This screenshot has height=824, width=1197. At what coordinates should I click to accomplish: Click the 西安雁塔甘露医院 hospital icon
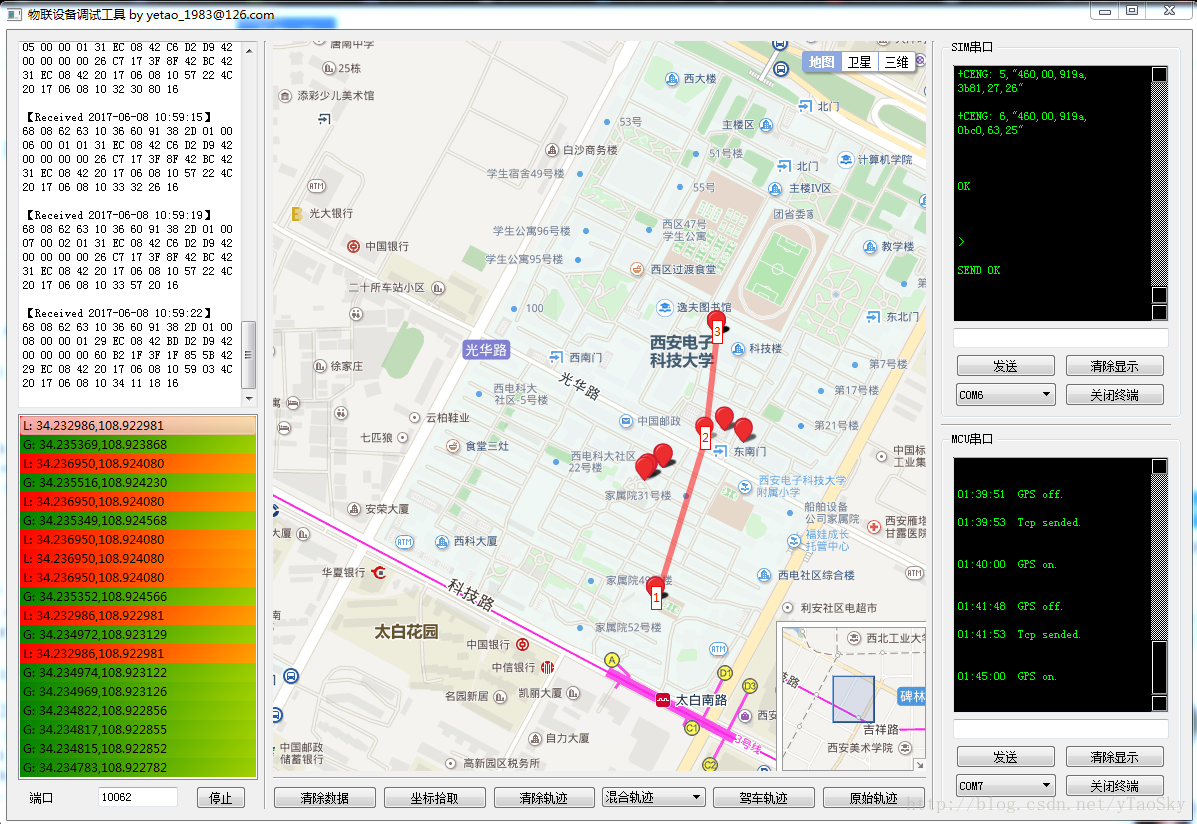click(874, 526)
